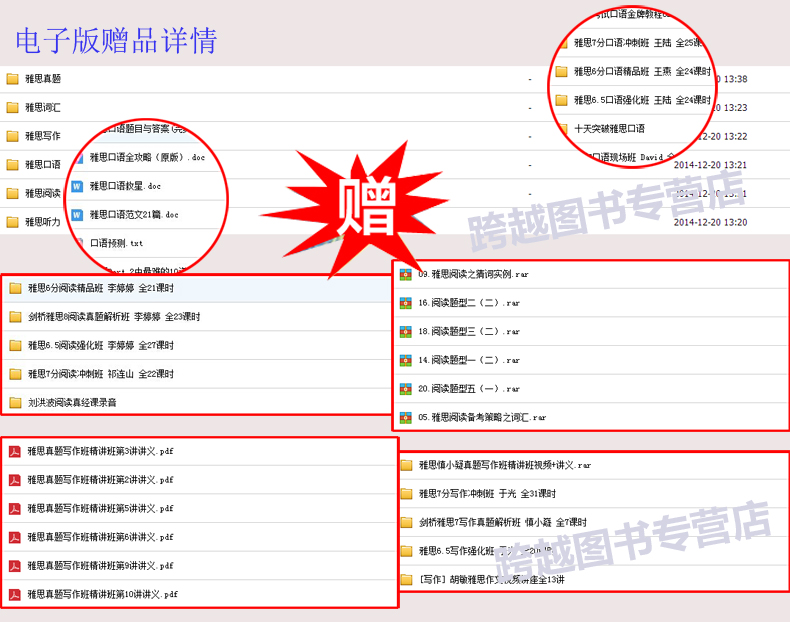Image resolution: width=790 pixels, height=622 pixels.
Task: Open the 雅思听力 folder icon
Action: tap(13, 222)
